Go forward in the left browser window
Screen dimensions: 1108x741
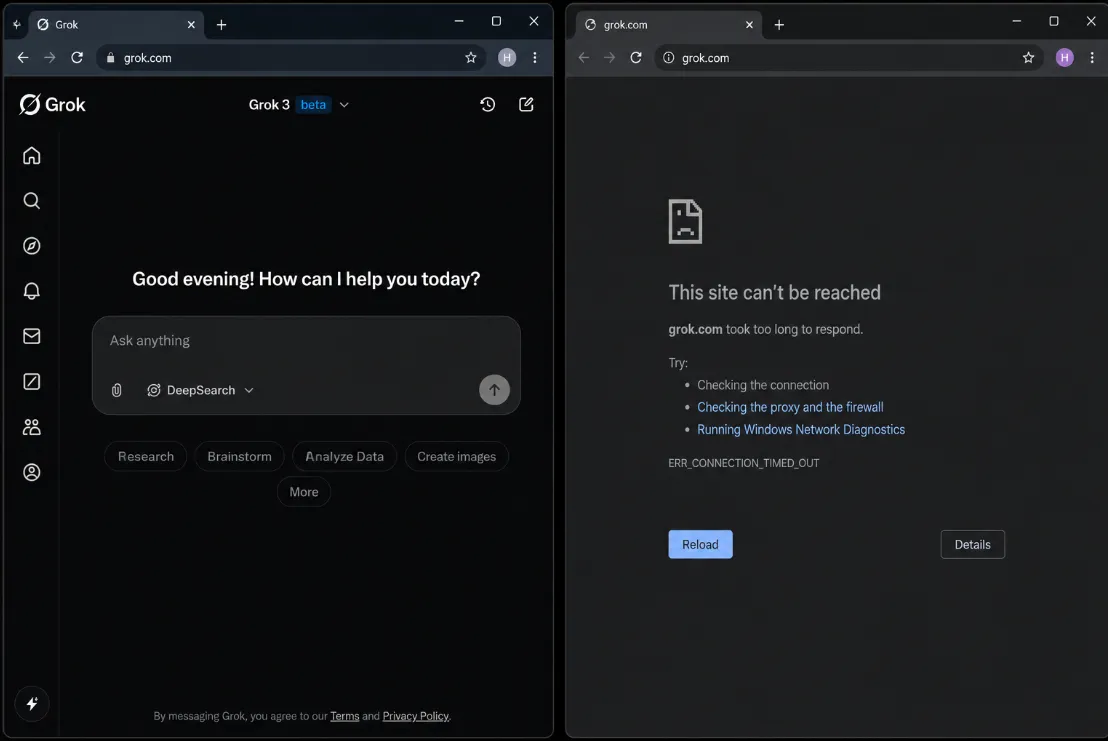click(x=49, y=58)
